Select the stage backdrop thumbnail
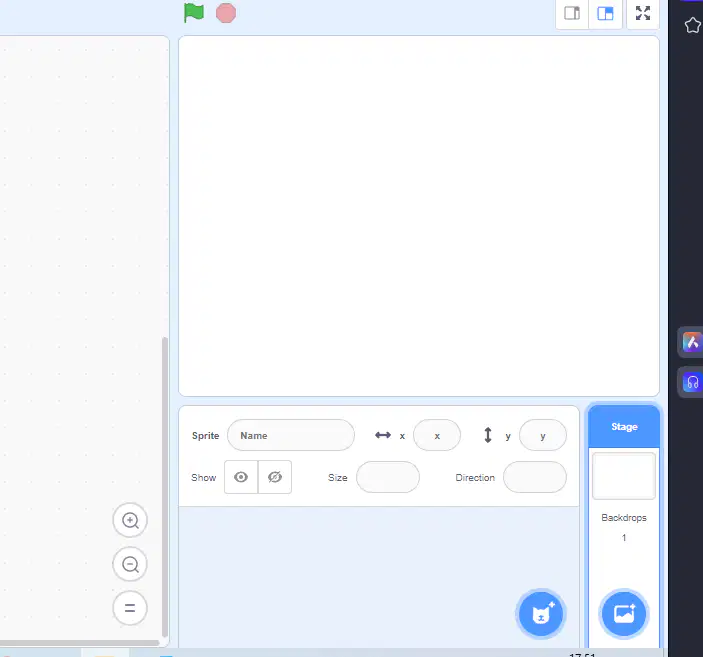 click(x=624, y=476)
